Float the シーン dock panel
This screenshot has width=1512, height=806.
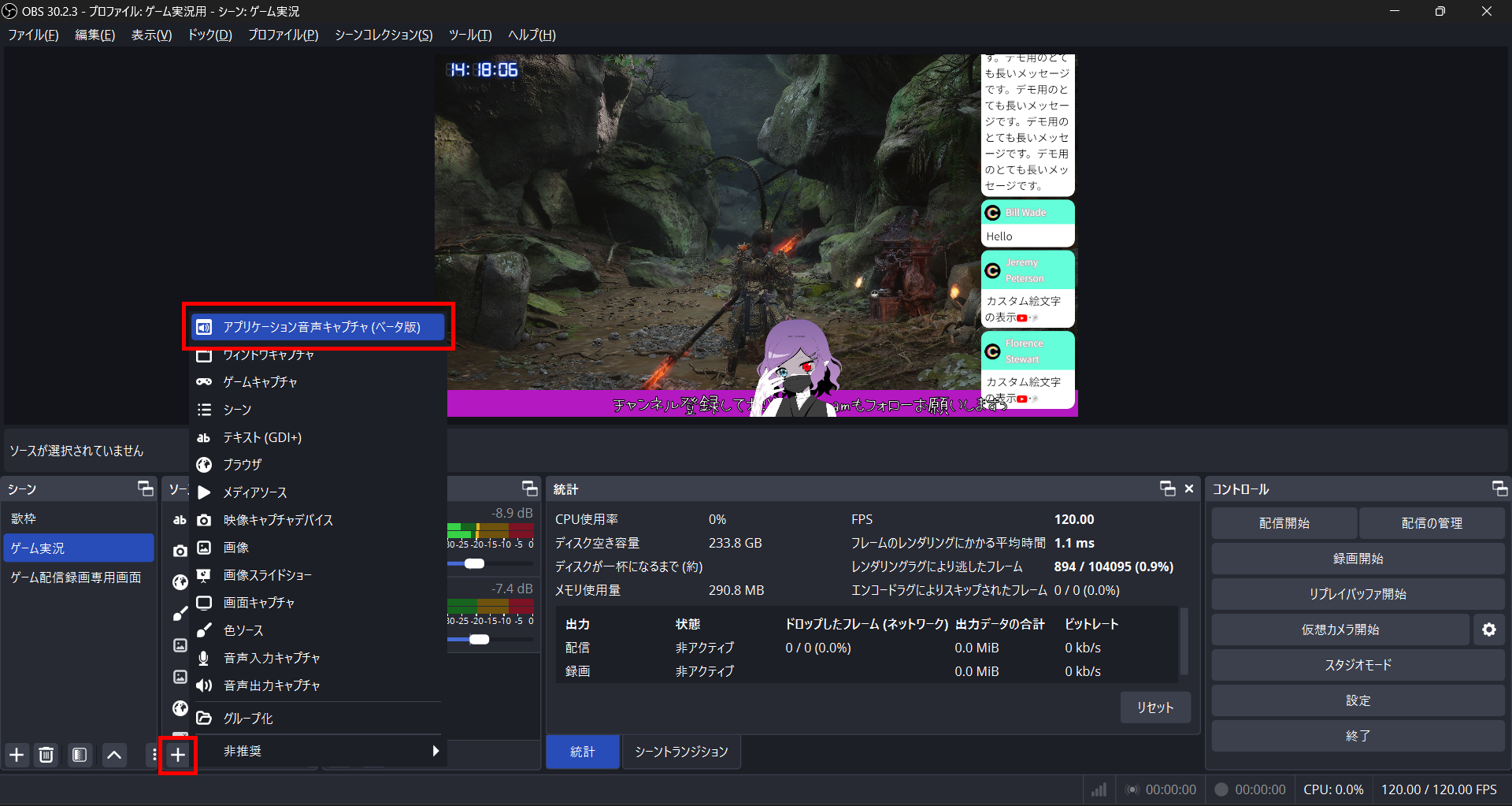146,488
